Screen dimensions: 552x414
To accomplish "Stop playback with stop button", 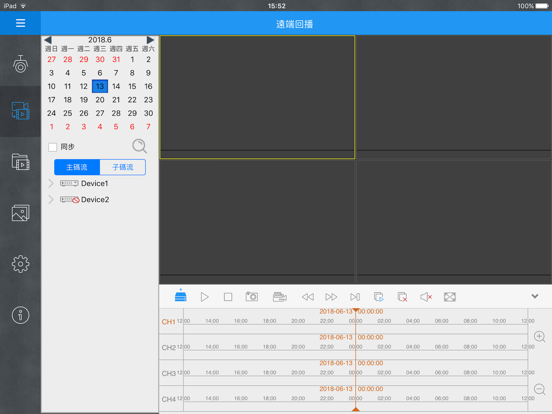I will (228, 297).
